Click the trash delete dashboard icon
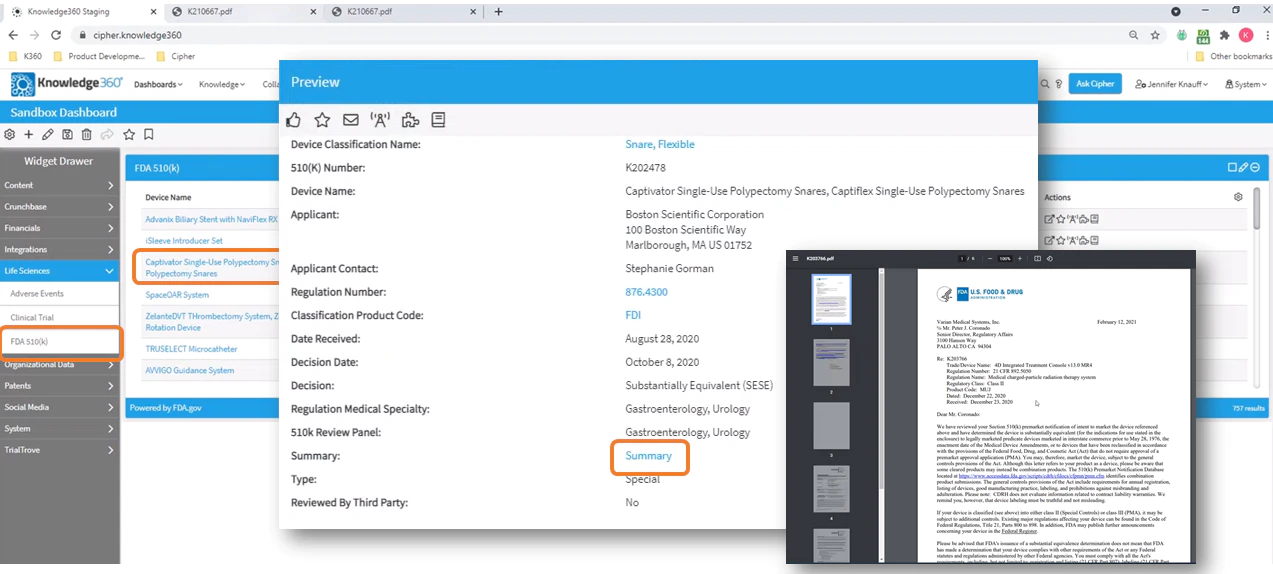Viewport: 1273px width, 574px height. [87, 134]
